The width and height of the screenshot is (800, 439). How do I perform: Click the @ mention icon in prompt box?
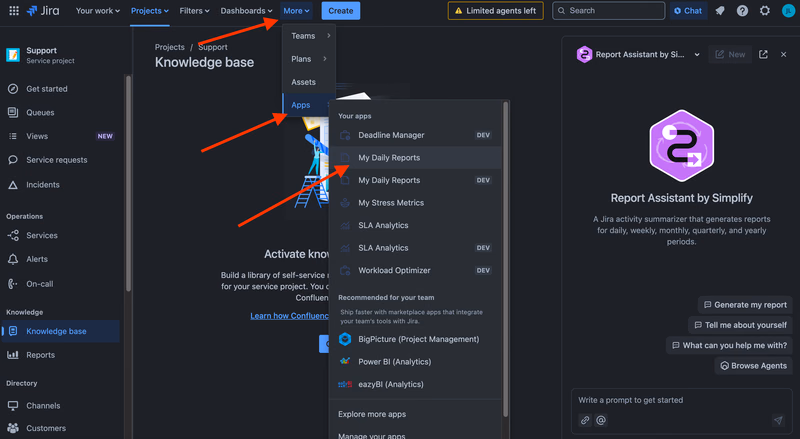[x=601, y=420]
